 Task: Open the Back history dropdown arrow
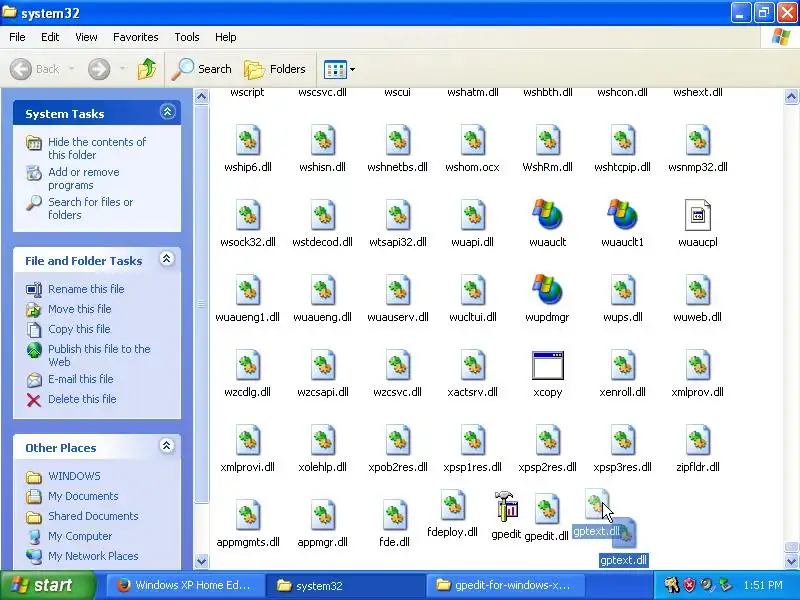[71, 69]
